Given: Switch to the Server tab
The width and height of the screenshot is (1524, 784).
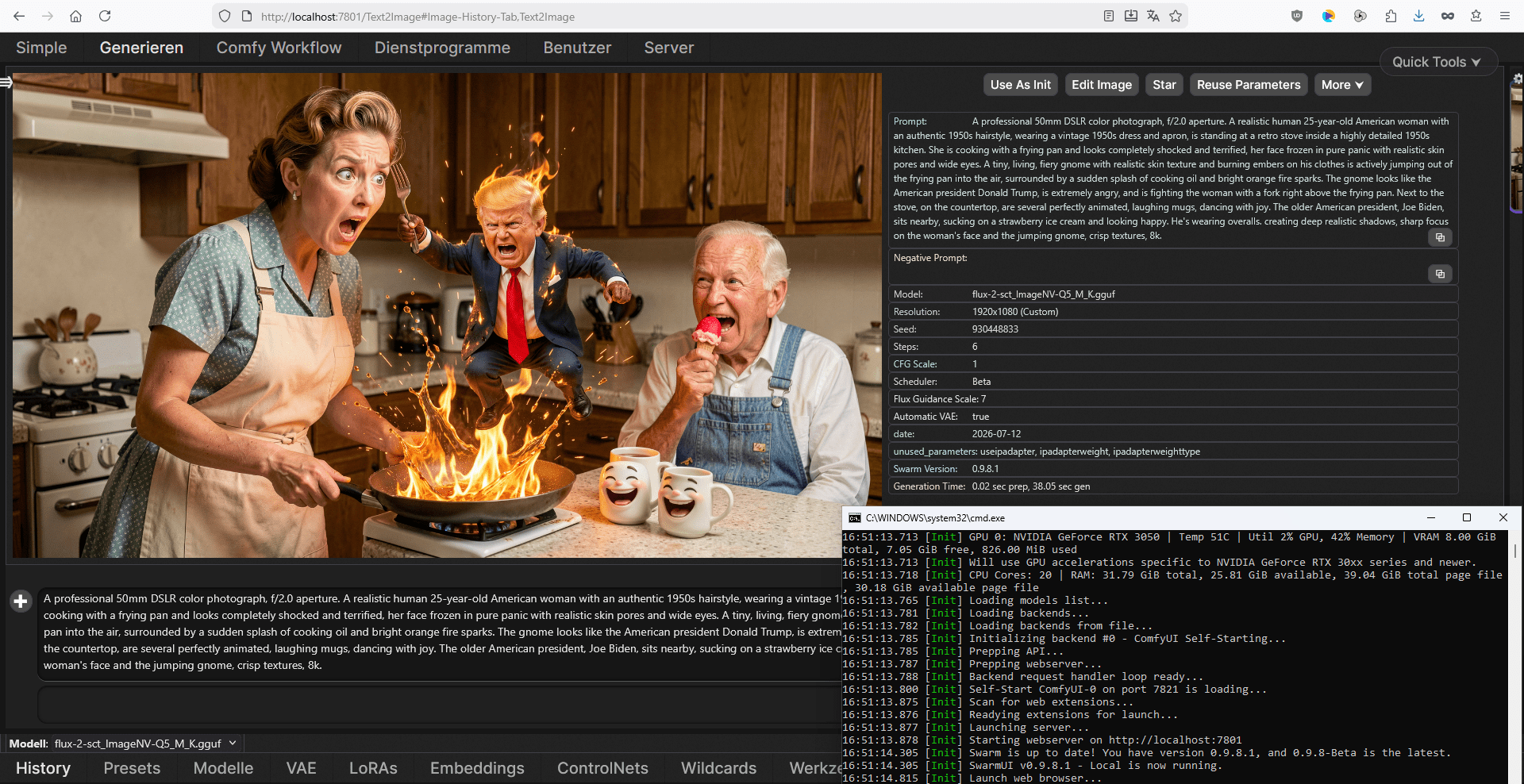Looking at the screenshot, I should (669, 48).
